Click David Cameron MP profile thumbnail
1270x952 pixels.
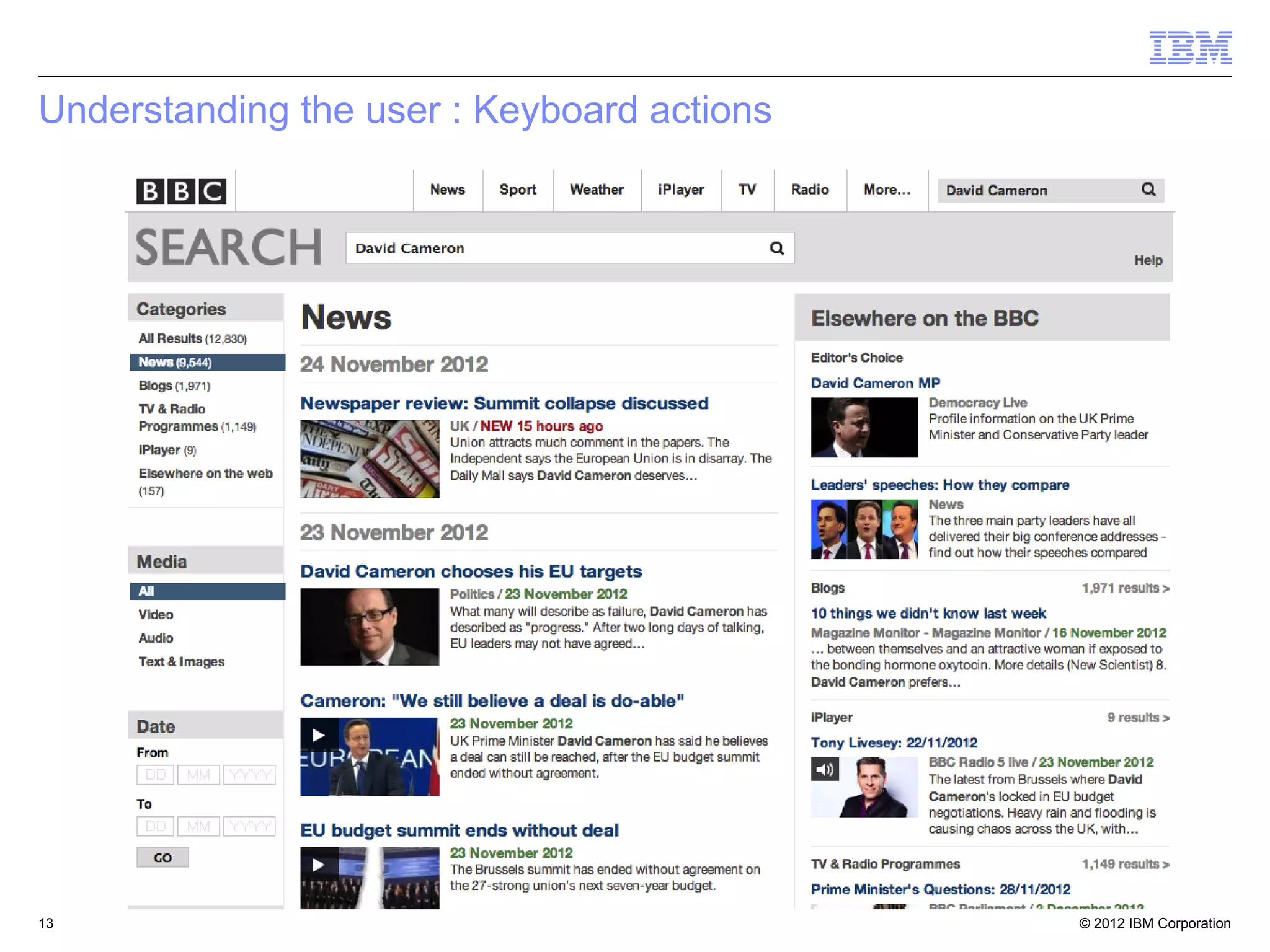click(864, 428)
